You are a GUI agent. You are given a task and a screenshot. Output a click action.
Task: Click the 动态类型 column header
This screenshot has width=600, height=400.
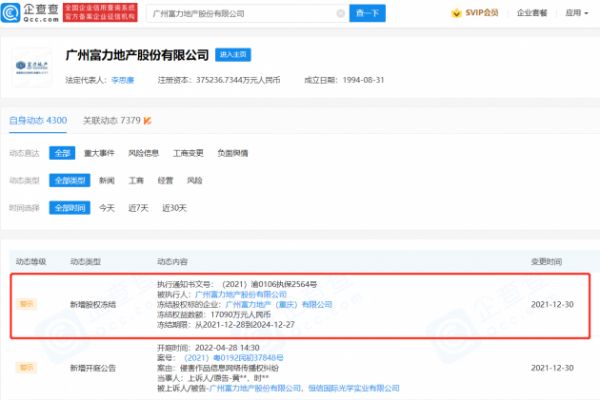click(x=85, y=261)
